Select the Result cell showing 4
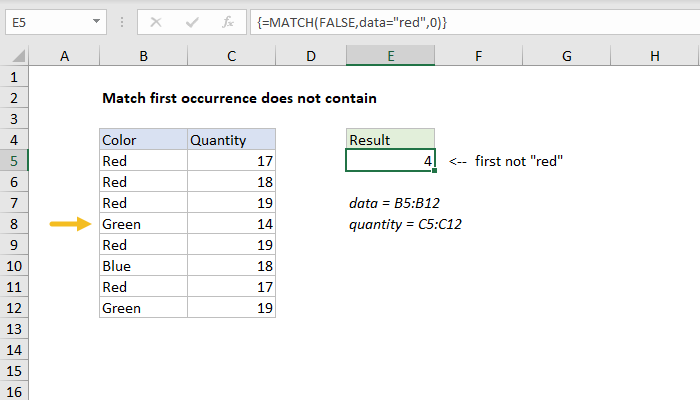700x400 pixels. 390,161
